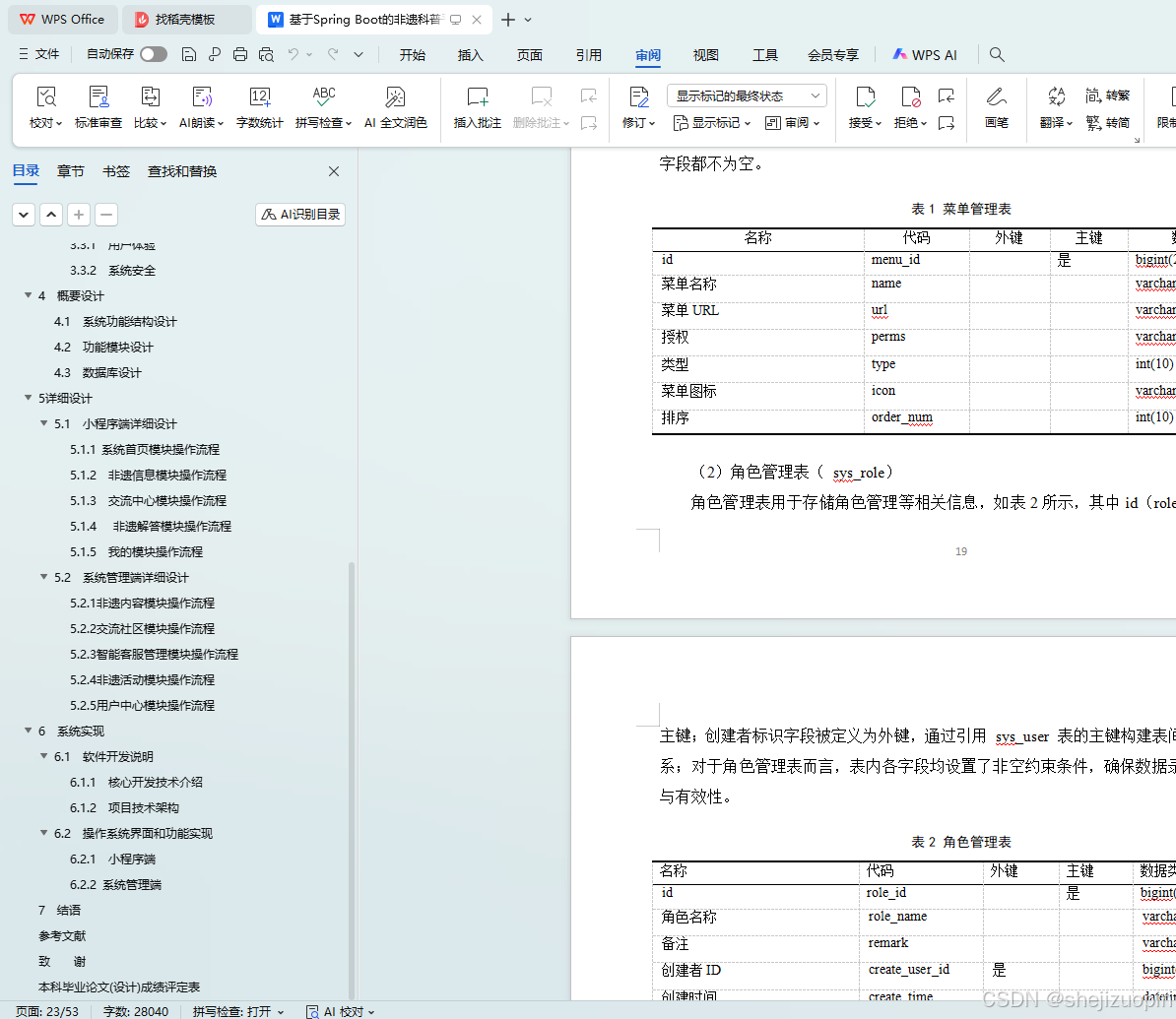Image resolution: width=1176 pixels, height=1019 pixels.
Task: Click the collapse outline level up-chevron button
Action: [x=51, y=215]
